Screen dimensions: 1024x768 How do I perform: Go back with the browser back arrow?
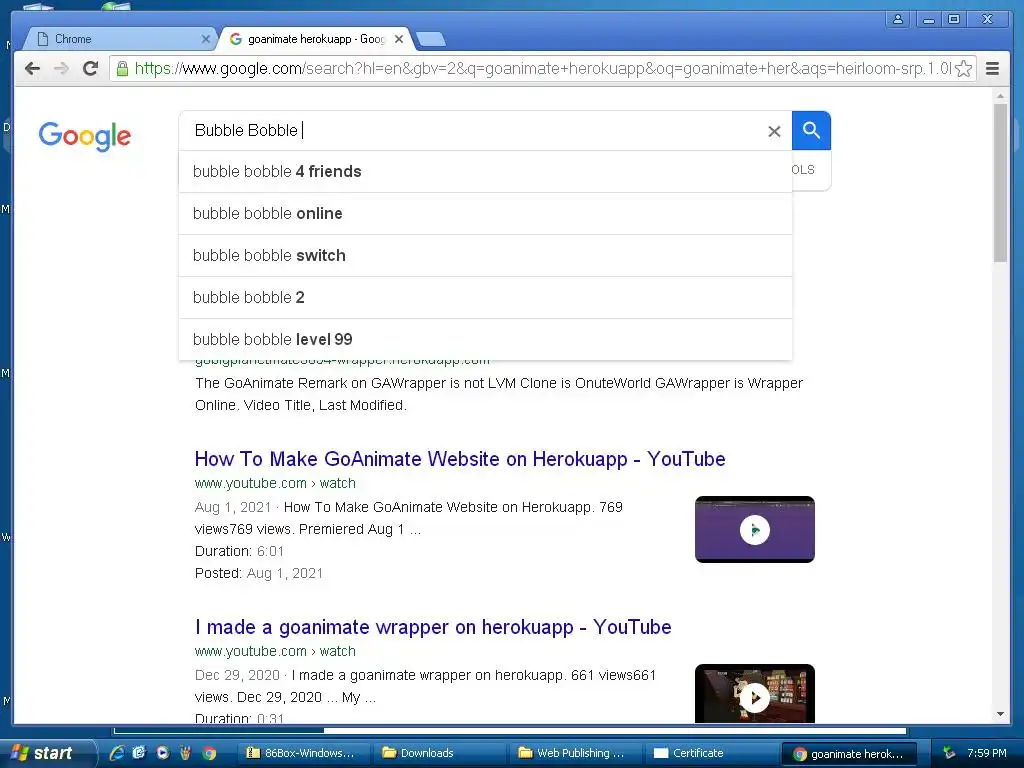coord(32,69)
